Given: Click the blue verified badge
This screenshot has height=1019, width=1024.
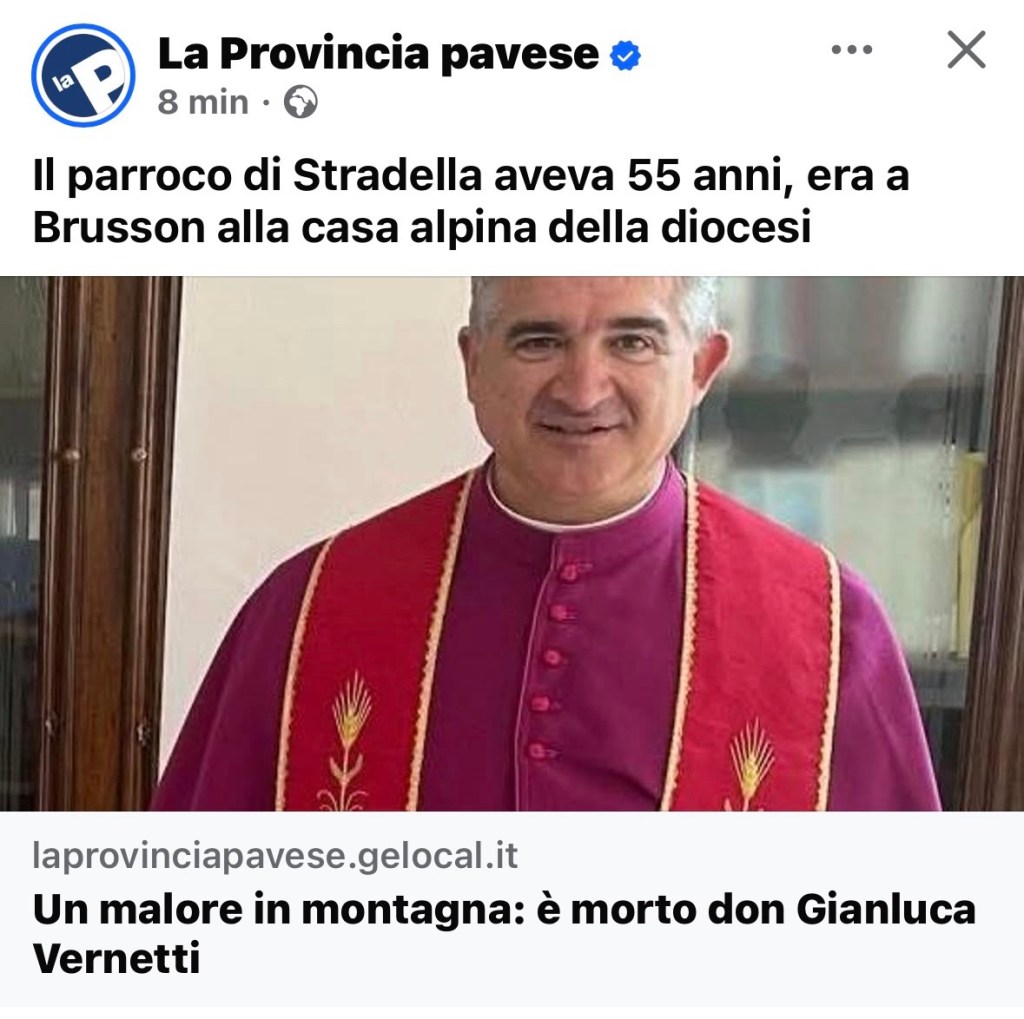Looking at the screenshot, I should 625,55.
